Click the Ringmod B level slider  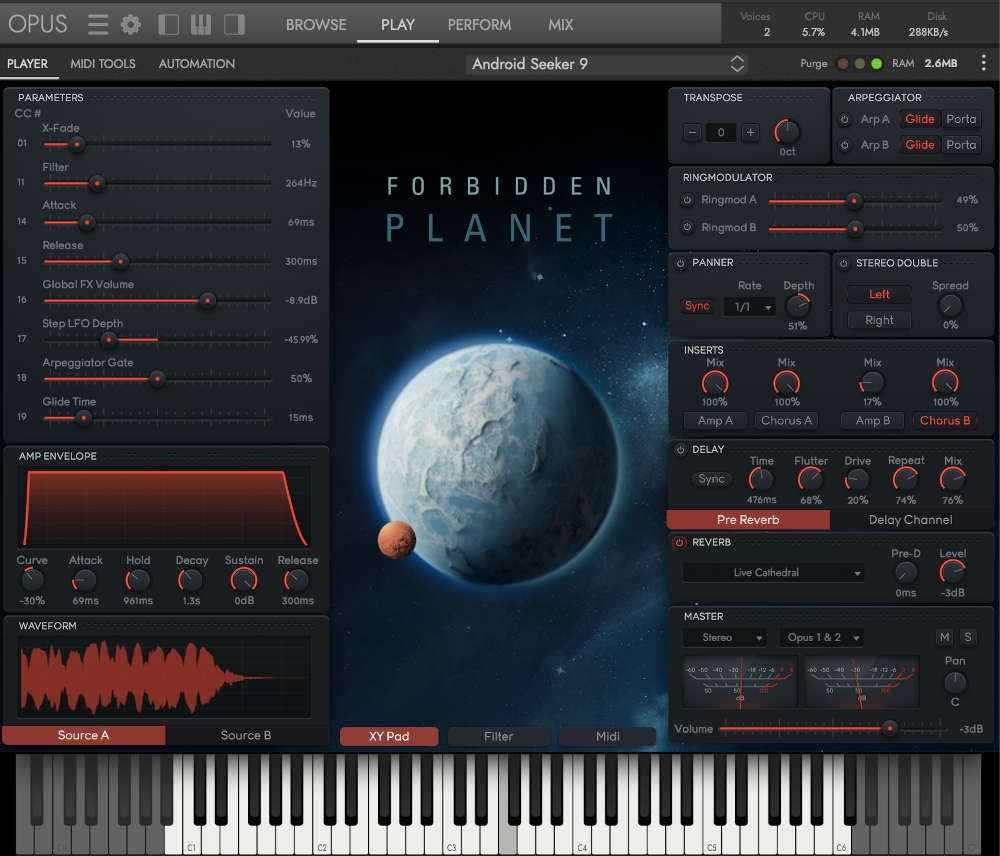pyautogui.click(x=857, y=228)
